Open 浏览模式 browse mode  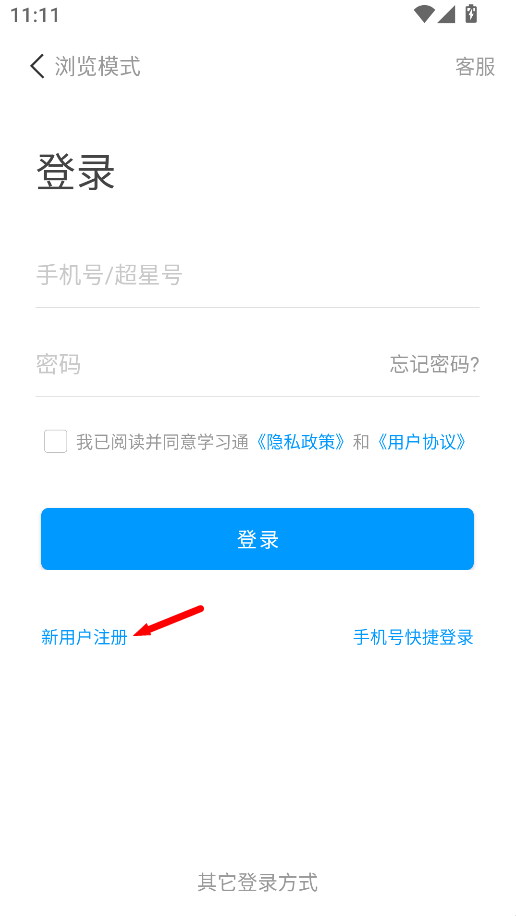click(98, 66)
